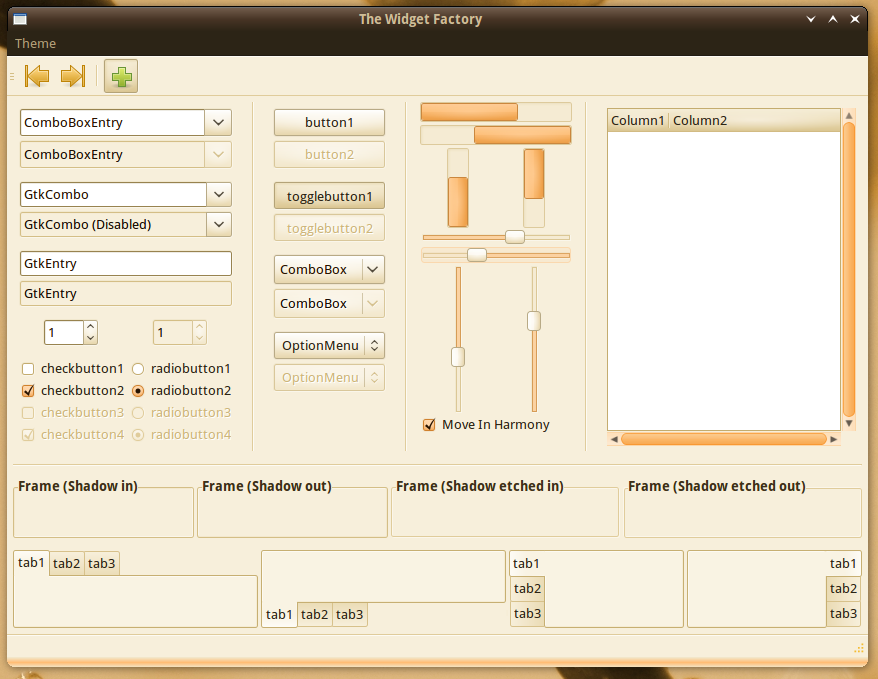This screenshot has height=679, width=878.
Task: Expand the white ComboBoxEntry dropdown arrow
Action: coord(218,123)
